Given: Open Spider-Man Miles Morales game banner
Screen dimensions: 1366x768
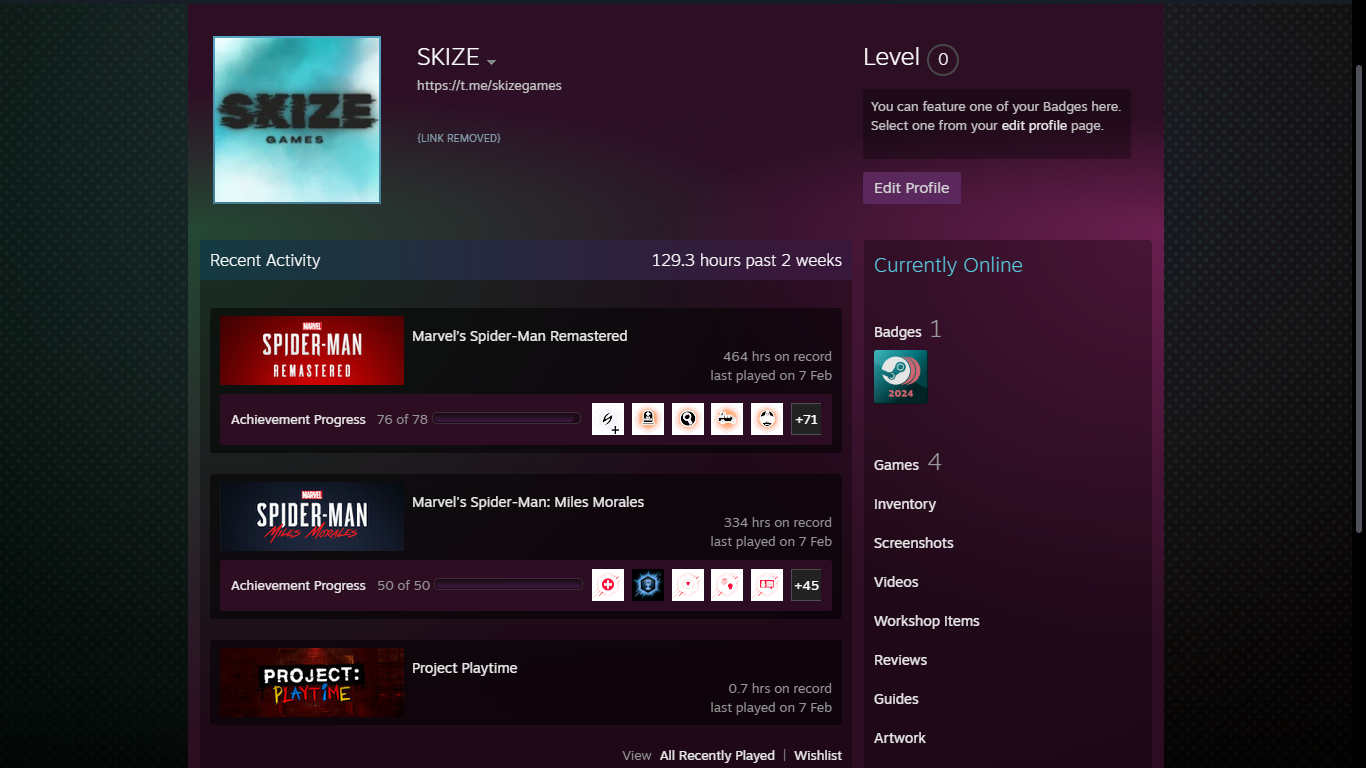Looking at the screenshot, I should (312, 517).
